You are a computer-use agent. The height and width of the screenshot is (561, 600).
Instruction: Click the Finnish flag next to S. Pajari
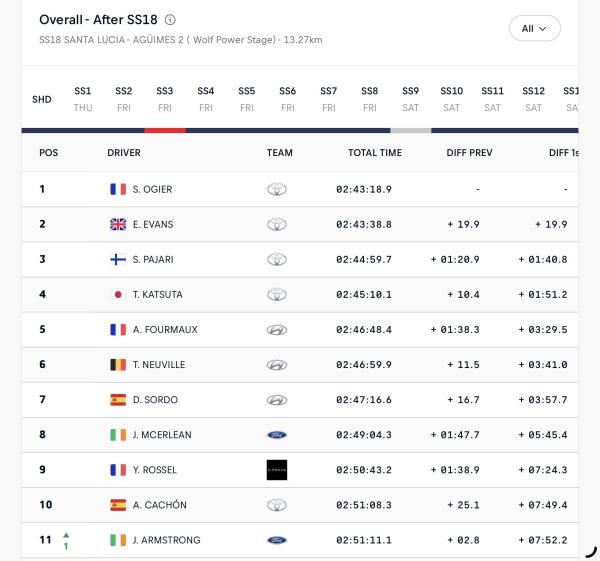pos(118,259)
